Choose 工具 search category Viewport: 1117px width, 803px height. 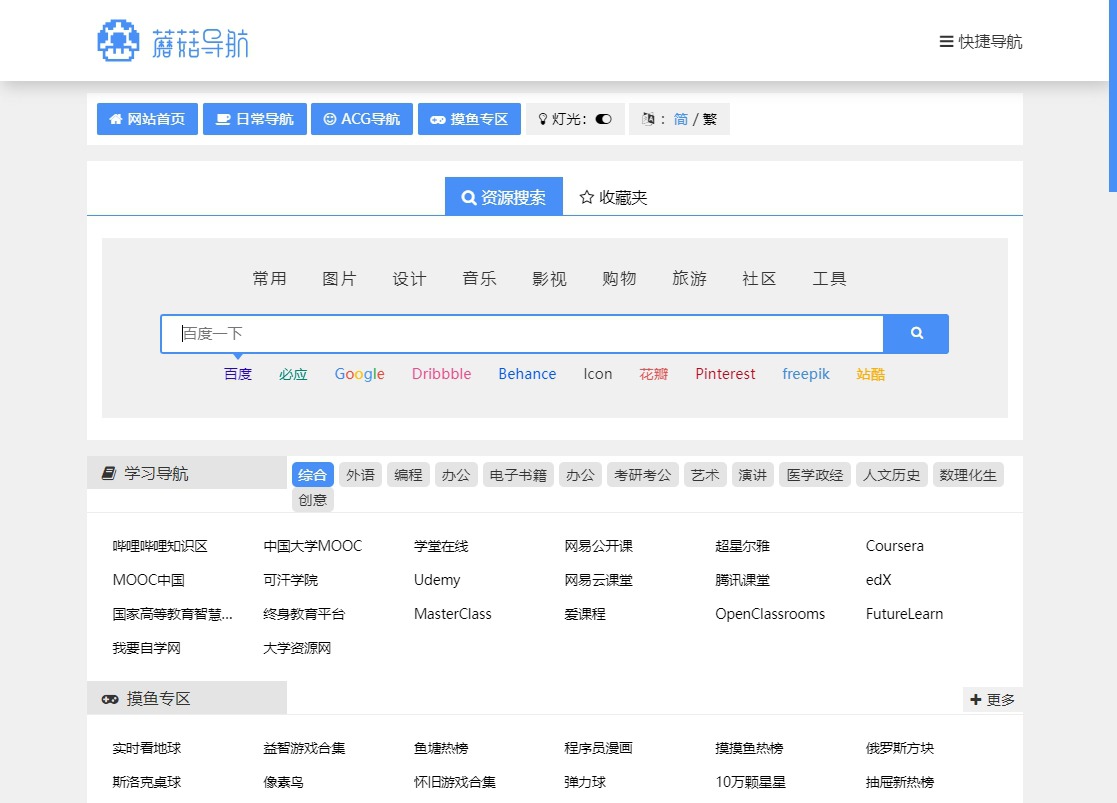(829, 279)
